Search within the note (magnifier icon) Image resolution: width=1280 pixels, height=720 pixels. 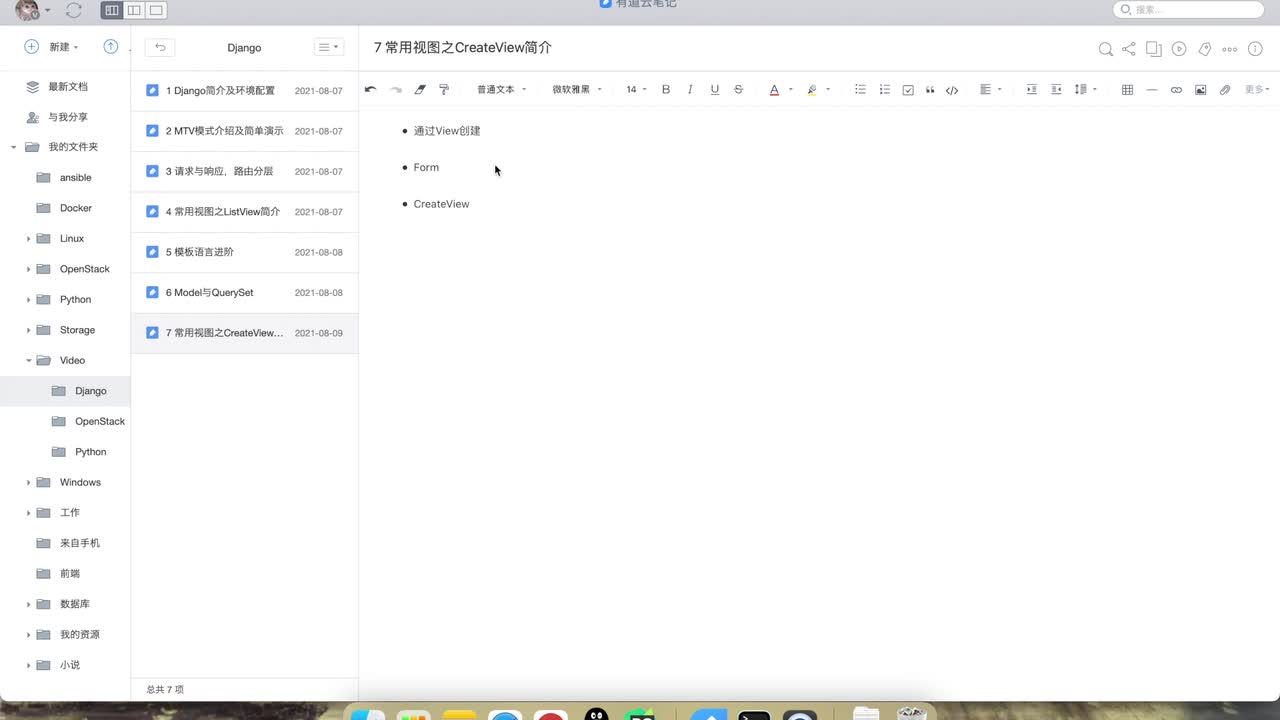click(1105, 48)
